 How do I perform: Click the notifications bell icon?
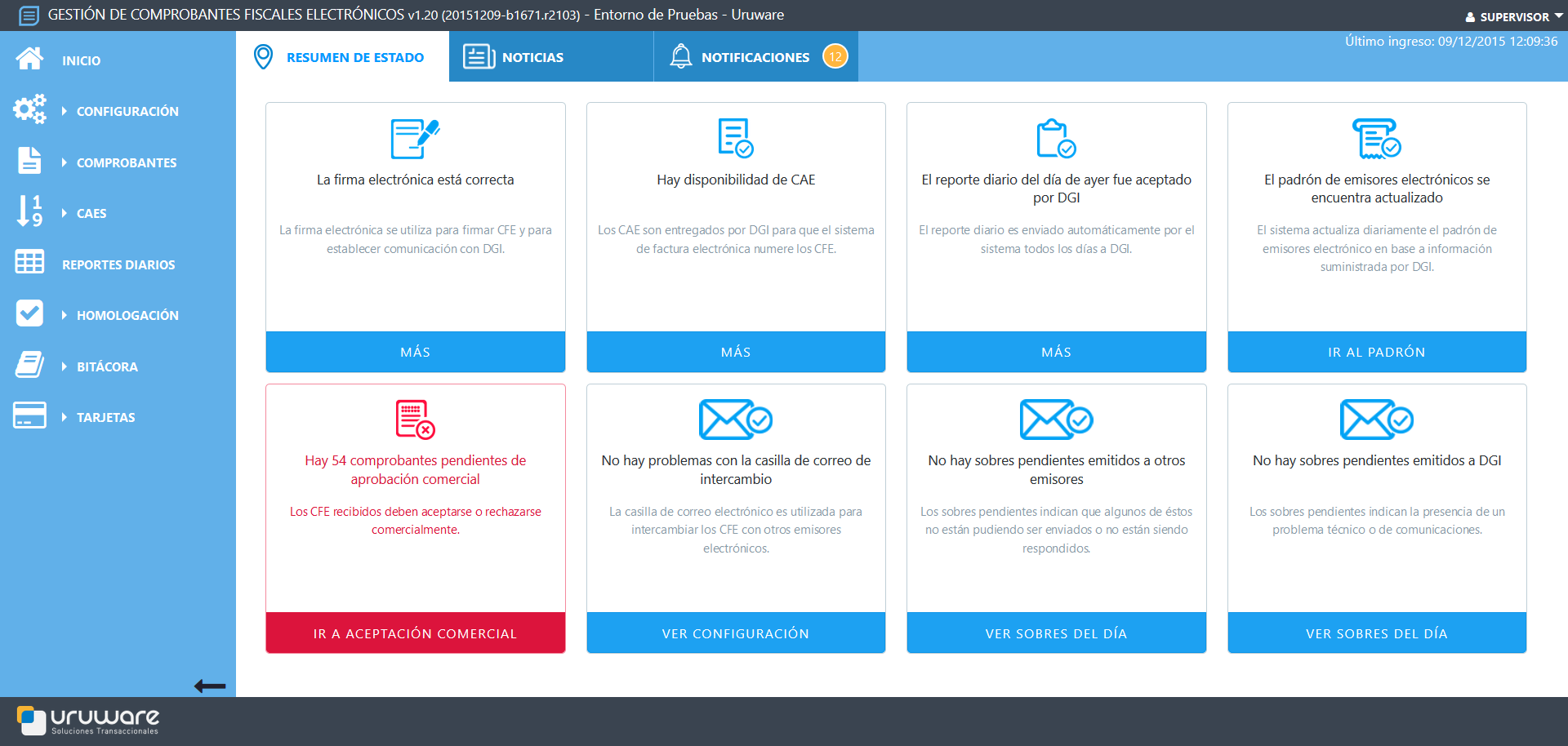(680, 56)
